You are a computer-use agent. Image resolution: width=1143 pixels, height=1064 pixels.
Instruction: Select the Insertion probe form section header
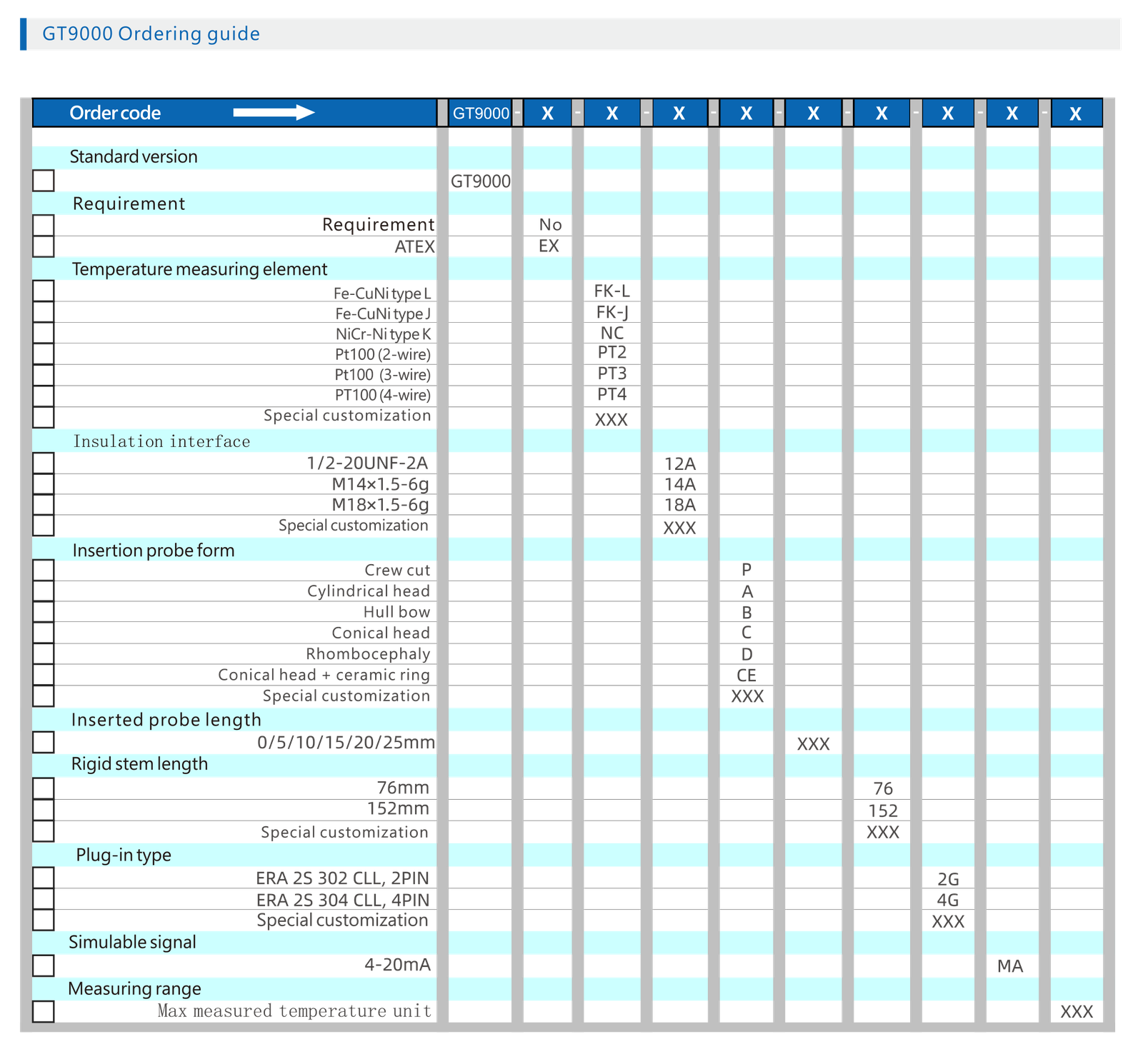tap(153, 551)
